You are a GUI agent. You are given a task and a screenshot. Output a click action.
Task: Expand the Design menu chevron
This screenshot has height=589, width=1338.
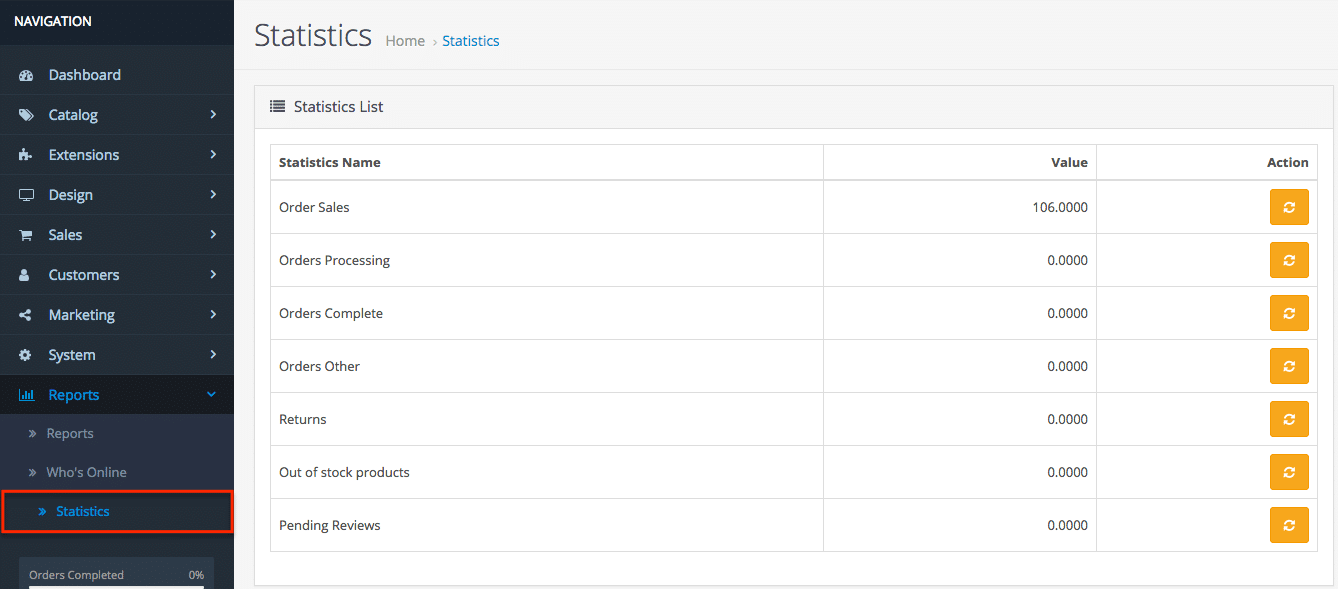tap(213, 194)
